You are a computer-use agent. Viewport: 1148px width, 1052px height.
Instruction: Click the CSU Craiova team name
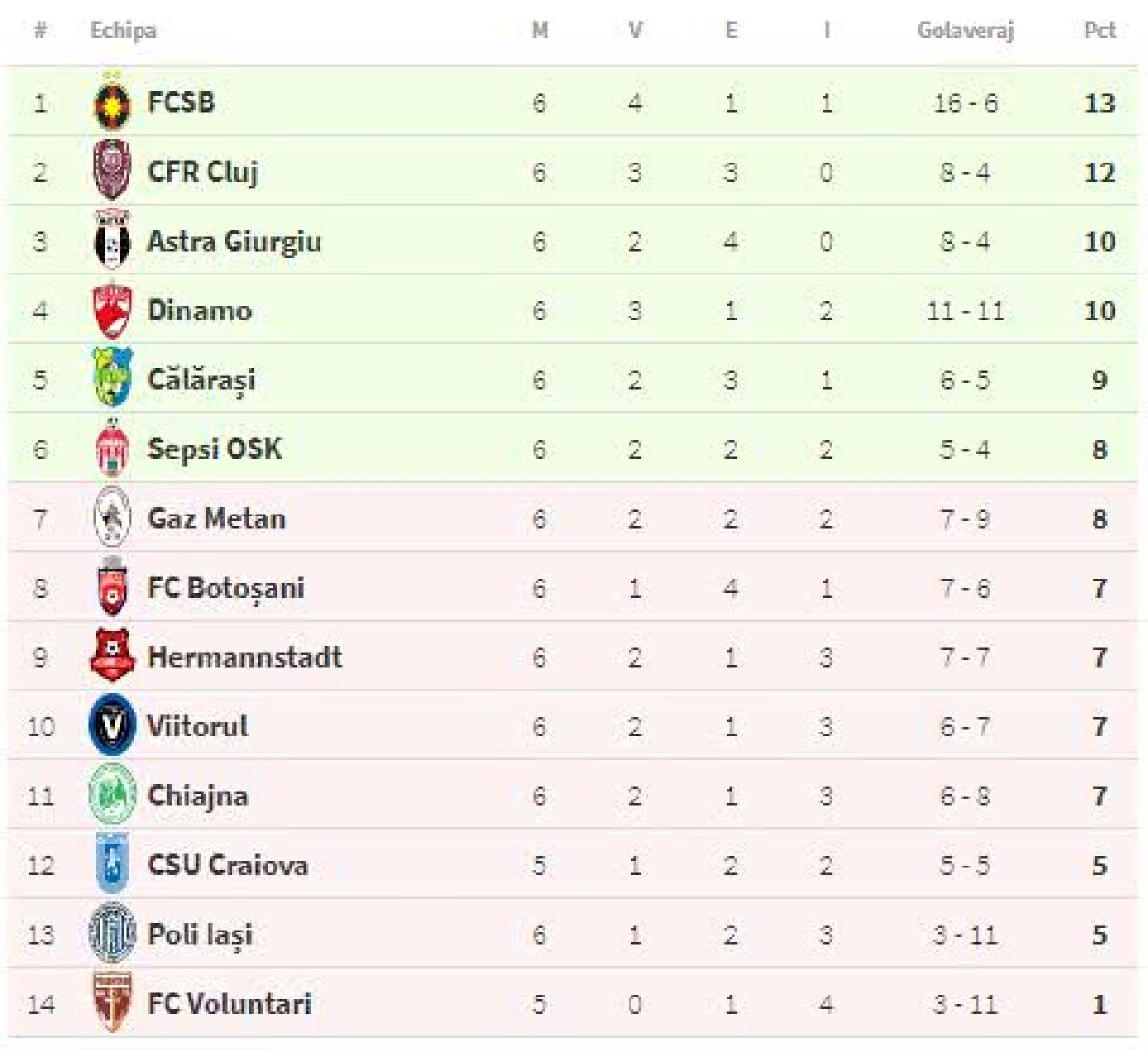[x=228, y=865]
